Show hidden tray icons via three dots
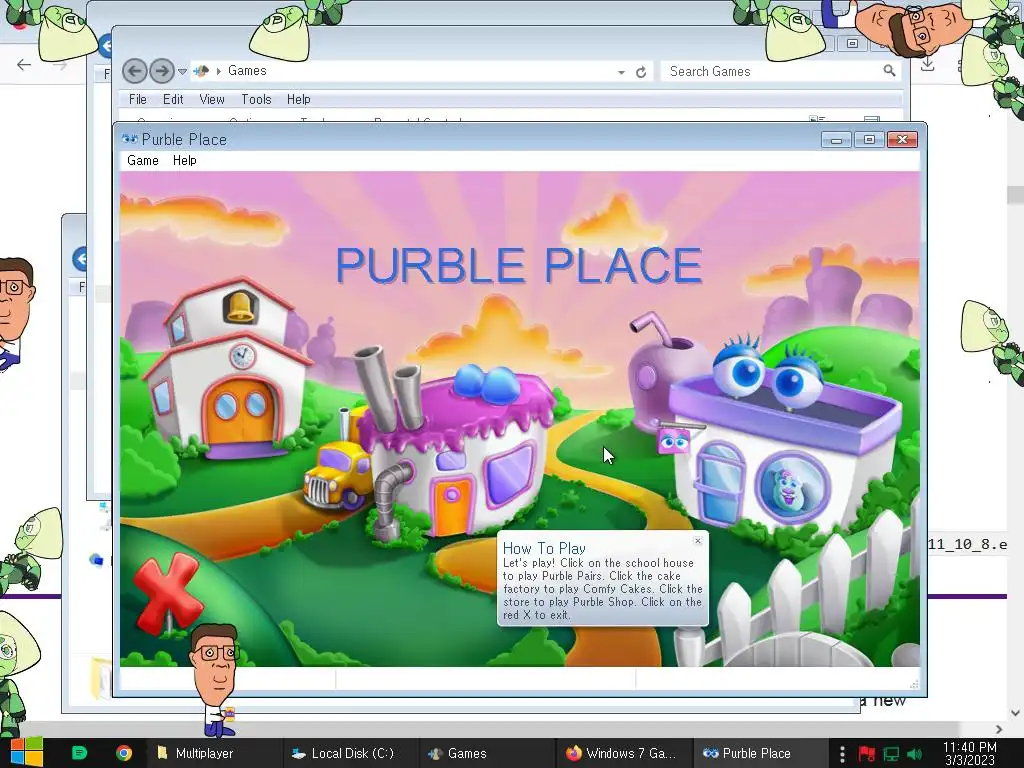Viewport: 1024px width, 768px height. pyautogui.click(x=842, y=754)
